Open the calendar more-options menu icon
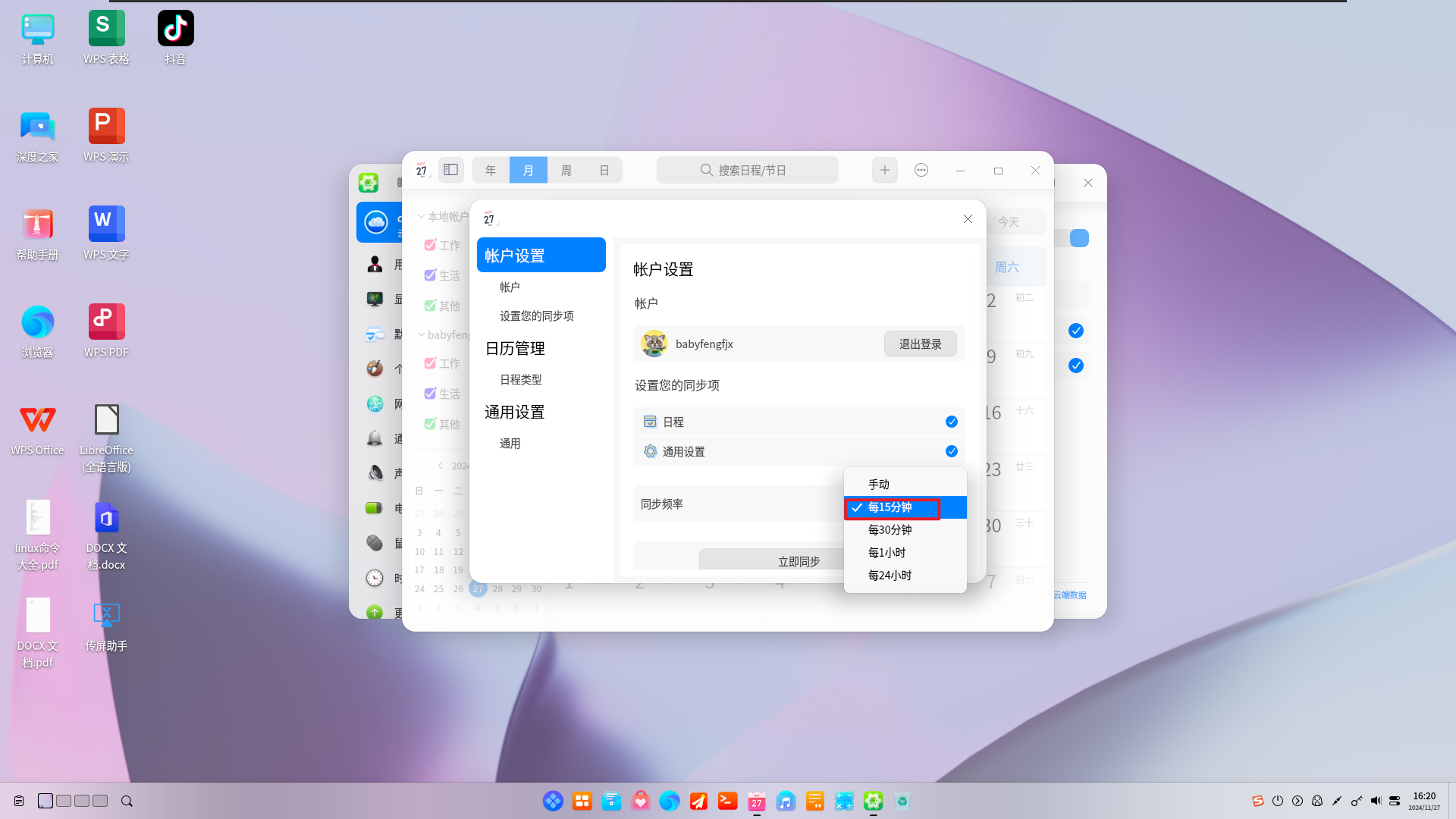Viewport: 1456px width, 819px height. click(x=921, y=170)
